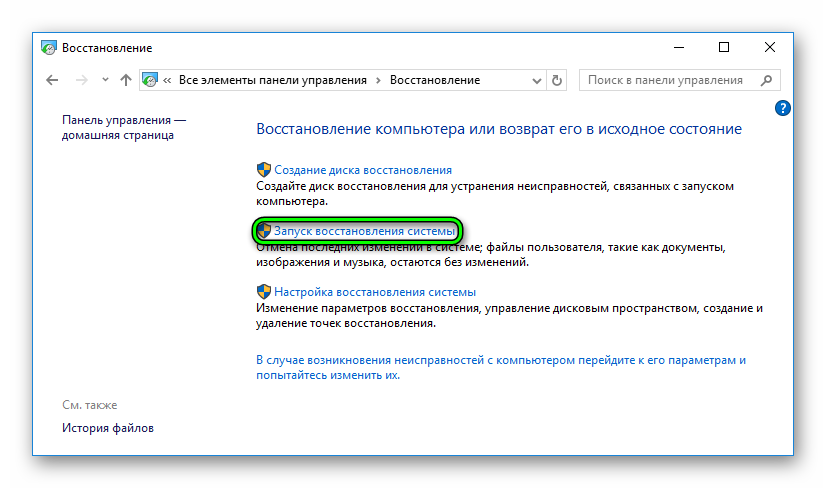Select the Все элементы панели управления breadcrumb
Image resolution: width=826 pixels, height=488 pixels.
coord(273,80)
